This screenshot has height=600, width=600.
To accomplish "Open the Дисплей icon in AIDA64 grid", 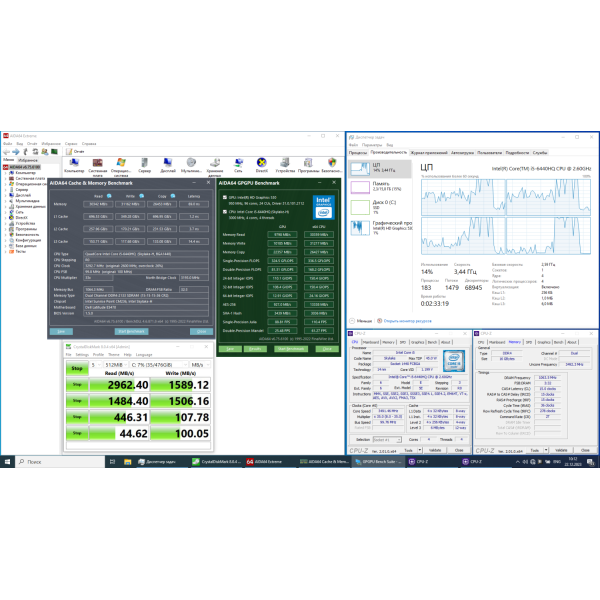I will (x=168, y=163).
